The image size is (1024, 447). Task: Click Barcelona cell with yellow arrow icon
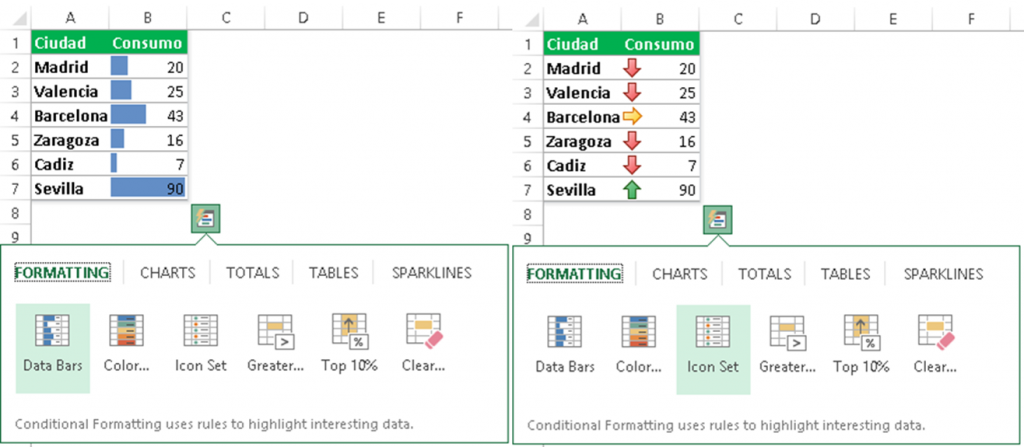[660, 118]
